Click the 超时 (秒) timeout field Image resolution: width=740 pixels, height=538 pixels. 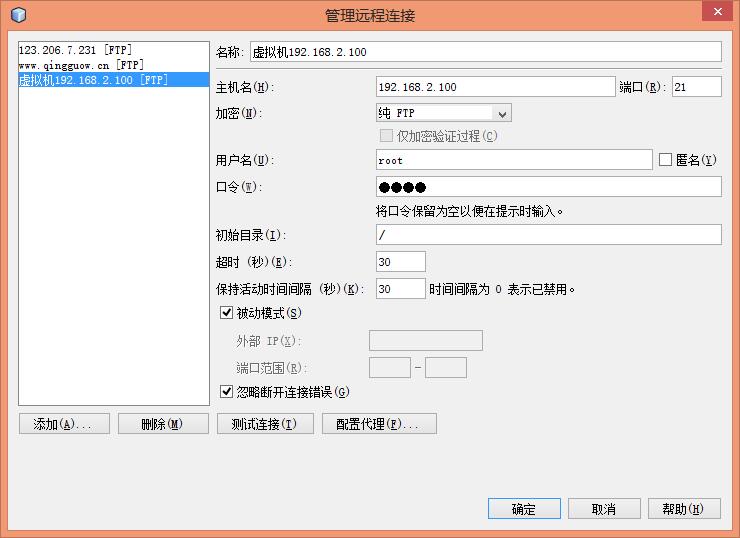pos(401,261)
